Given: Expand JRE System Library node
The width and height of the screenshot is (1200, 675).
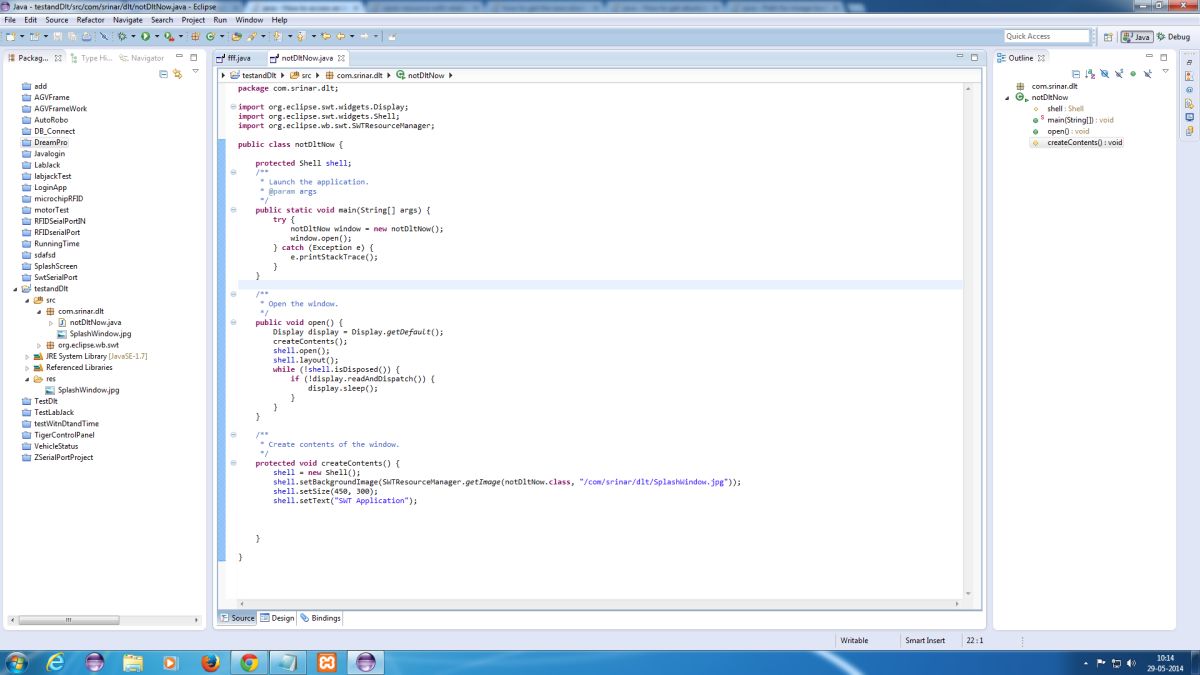Looking at the screenshot, I should coord(27,356).
